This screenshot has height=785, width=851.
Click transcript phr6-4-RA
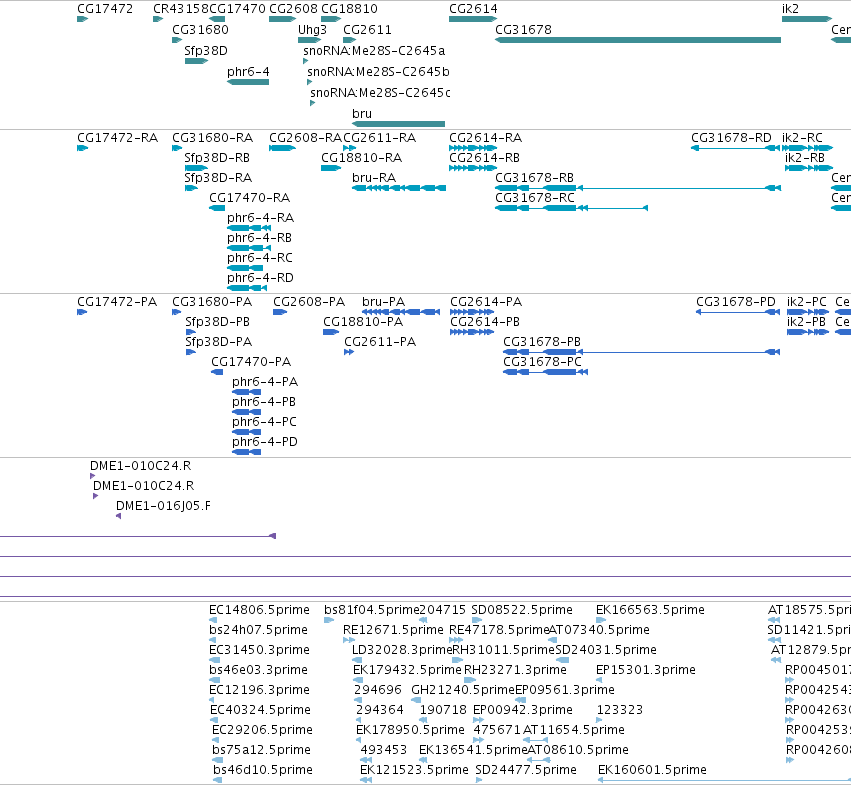pyautogui.click(x=261, y=218)
